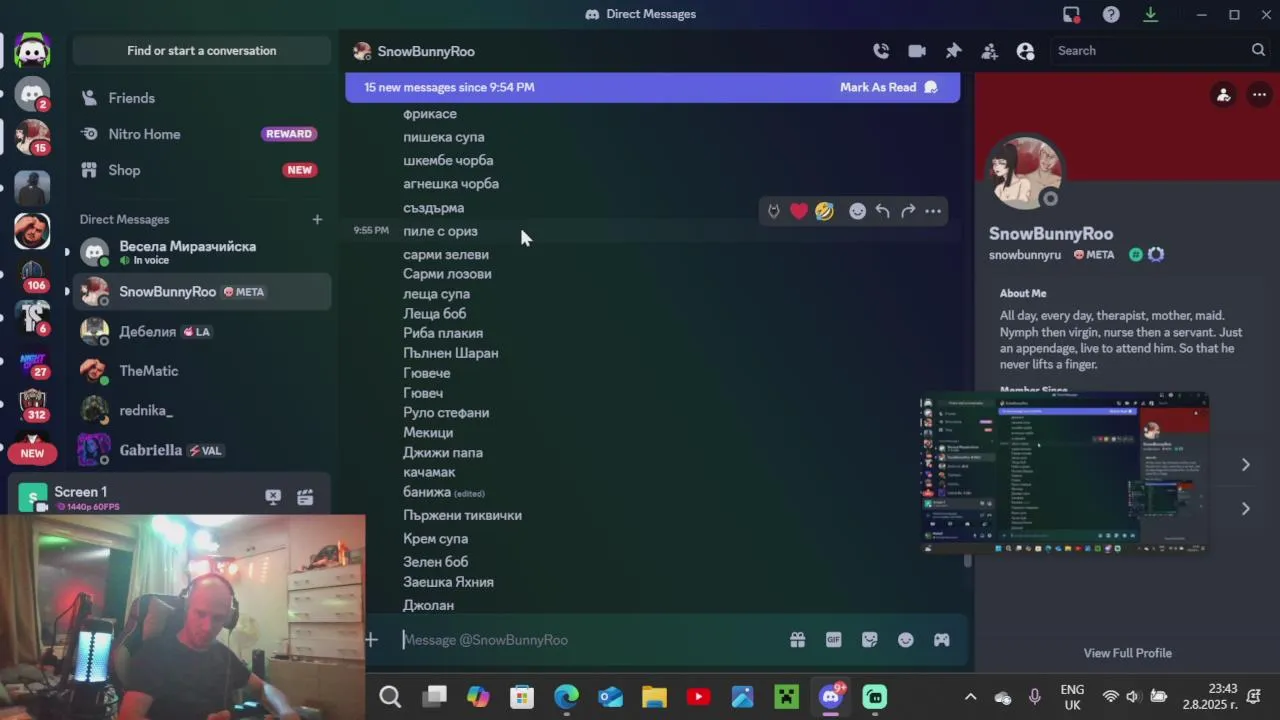Click the META server tag on profile
This screenshot has height=720, width=1280.
point(1094,255)
